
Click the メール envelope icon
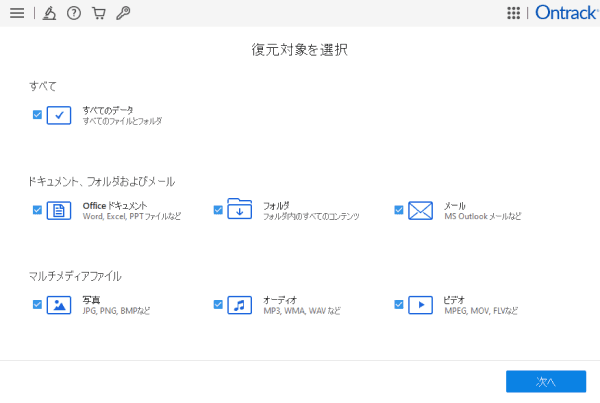tap(421, 210)
